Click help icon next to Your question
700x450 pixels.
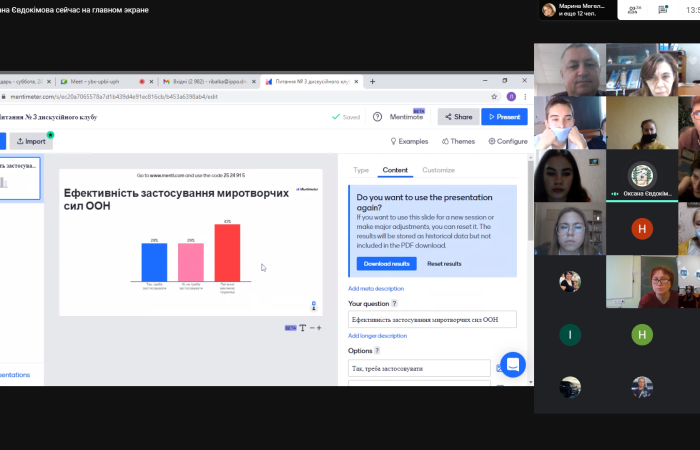point(394,303)
